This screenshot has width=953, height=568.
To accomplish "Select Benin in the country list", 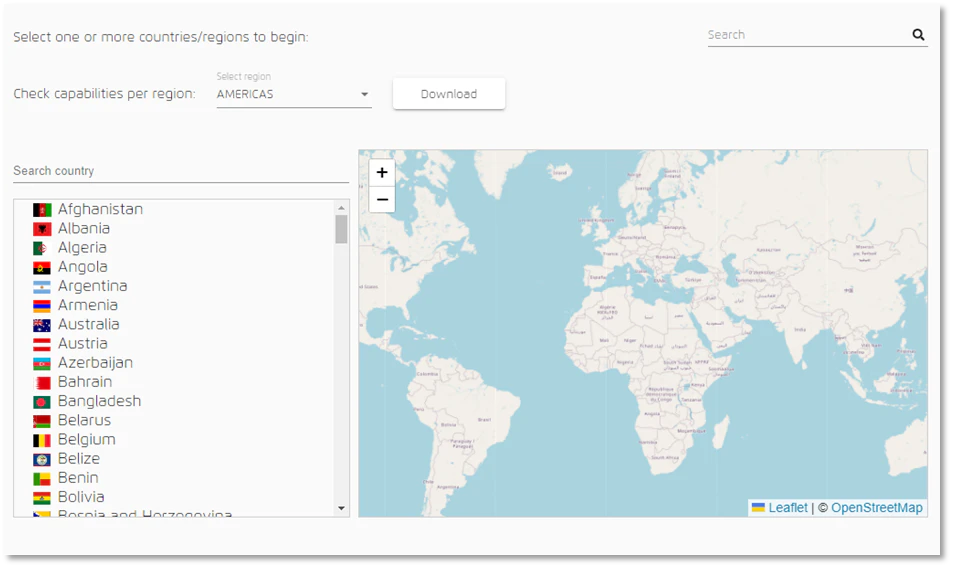I will coord(78,478).
